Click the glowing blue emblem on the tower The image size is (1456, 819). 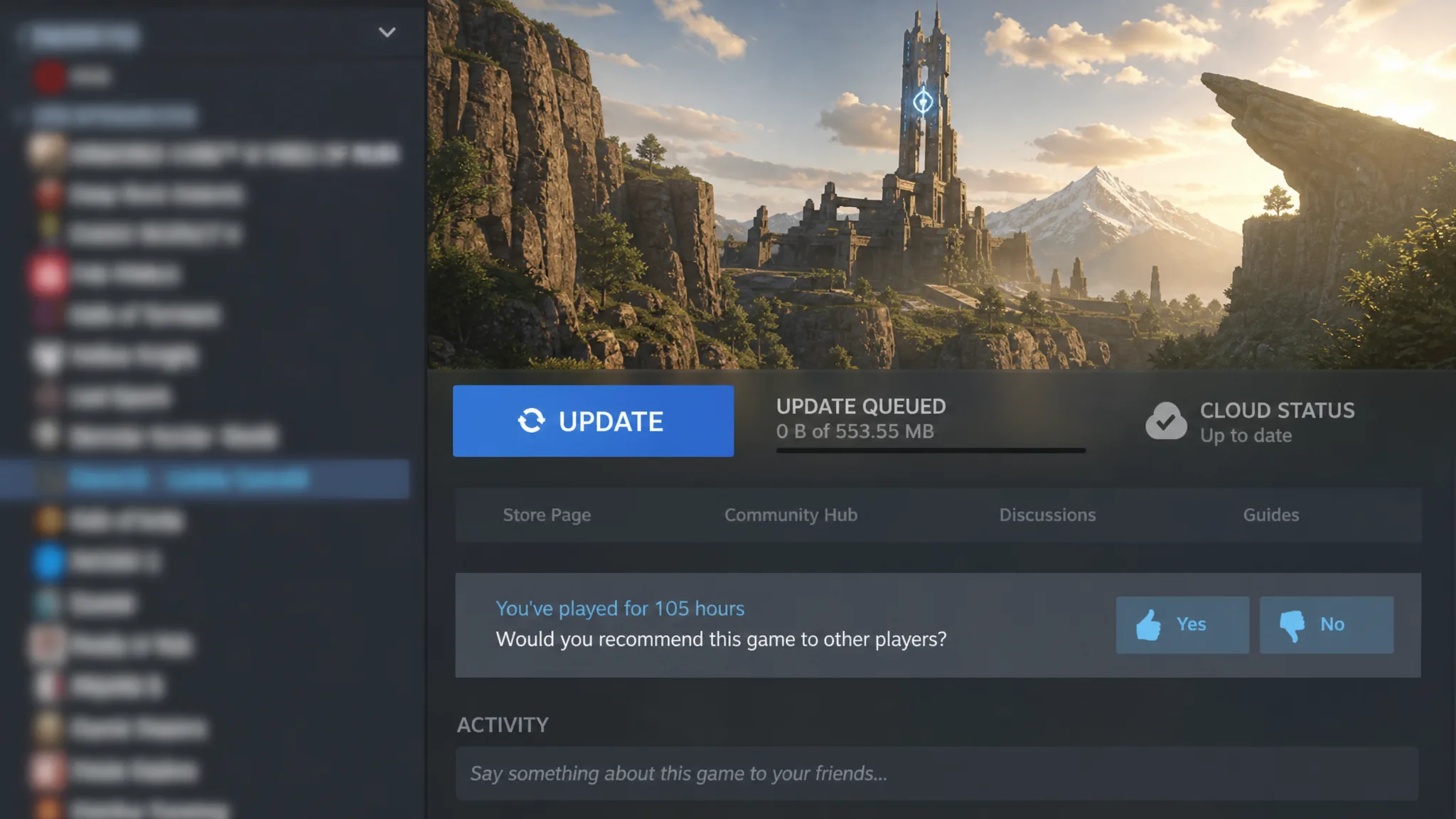point(923,102)
